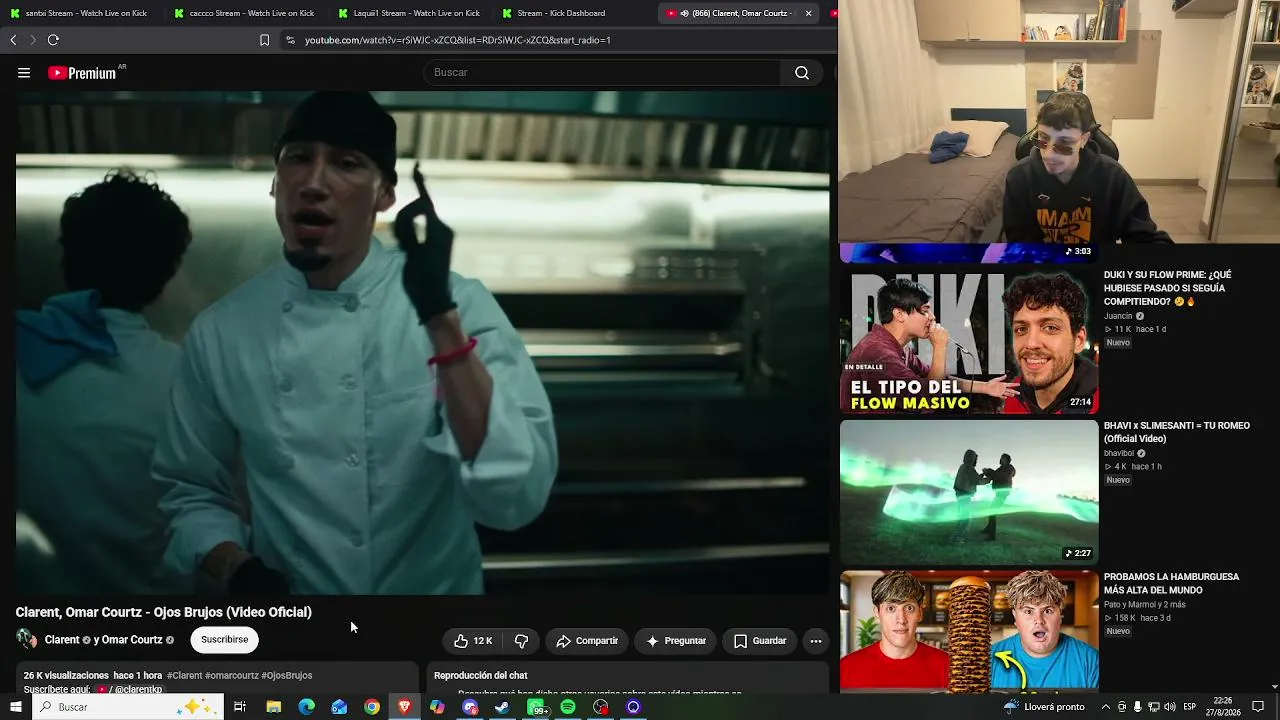Image resolution: width=1280 pixels, height=720 pixels.
Task: Open the Windows notification center
Action: [x=1259, y=707]
